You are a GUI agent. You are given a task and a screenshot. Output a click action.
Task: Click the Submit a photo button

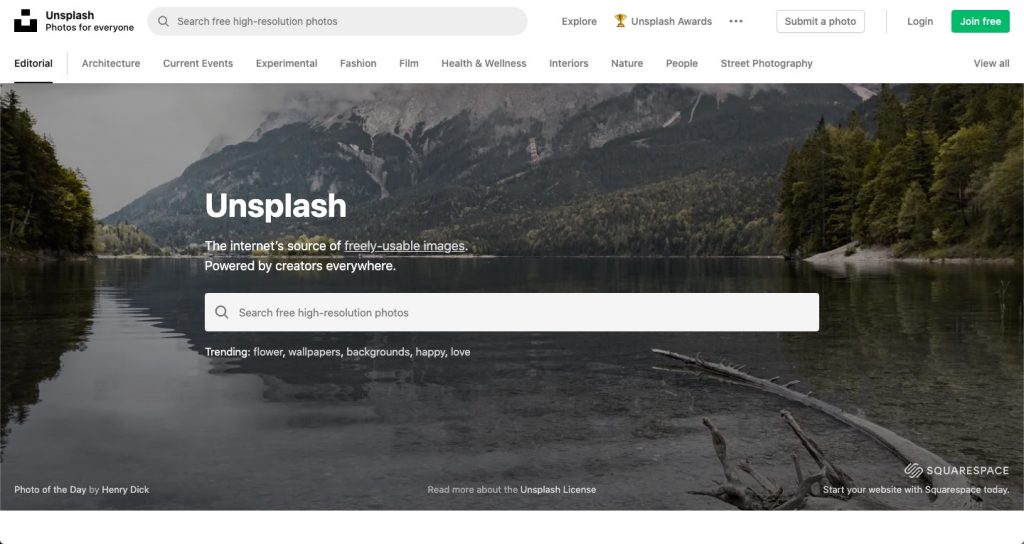coord(820,22)
